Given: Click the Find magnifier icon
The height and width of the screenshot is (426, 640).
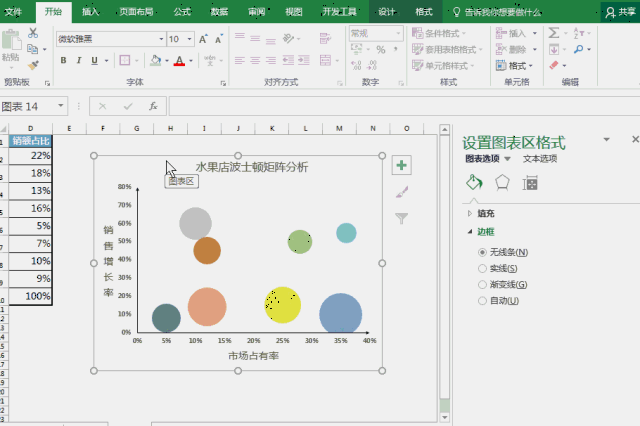Looking at the screenshot, I should pos(578,49).
